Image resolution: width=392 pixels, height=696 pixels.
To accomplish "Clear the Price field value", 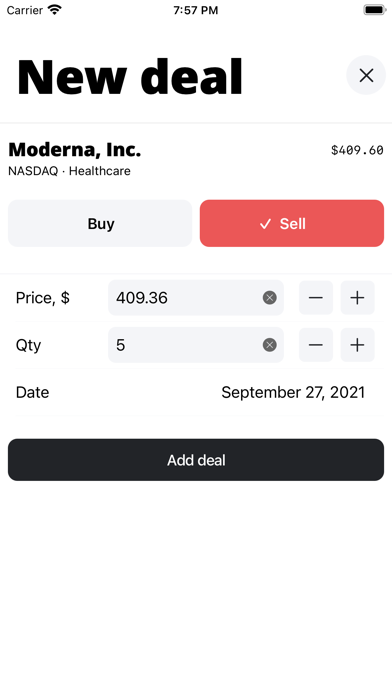I will (269, 298).
